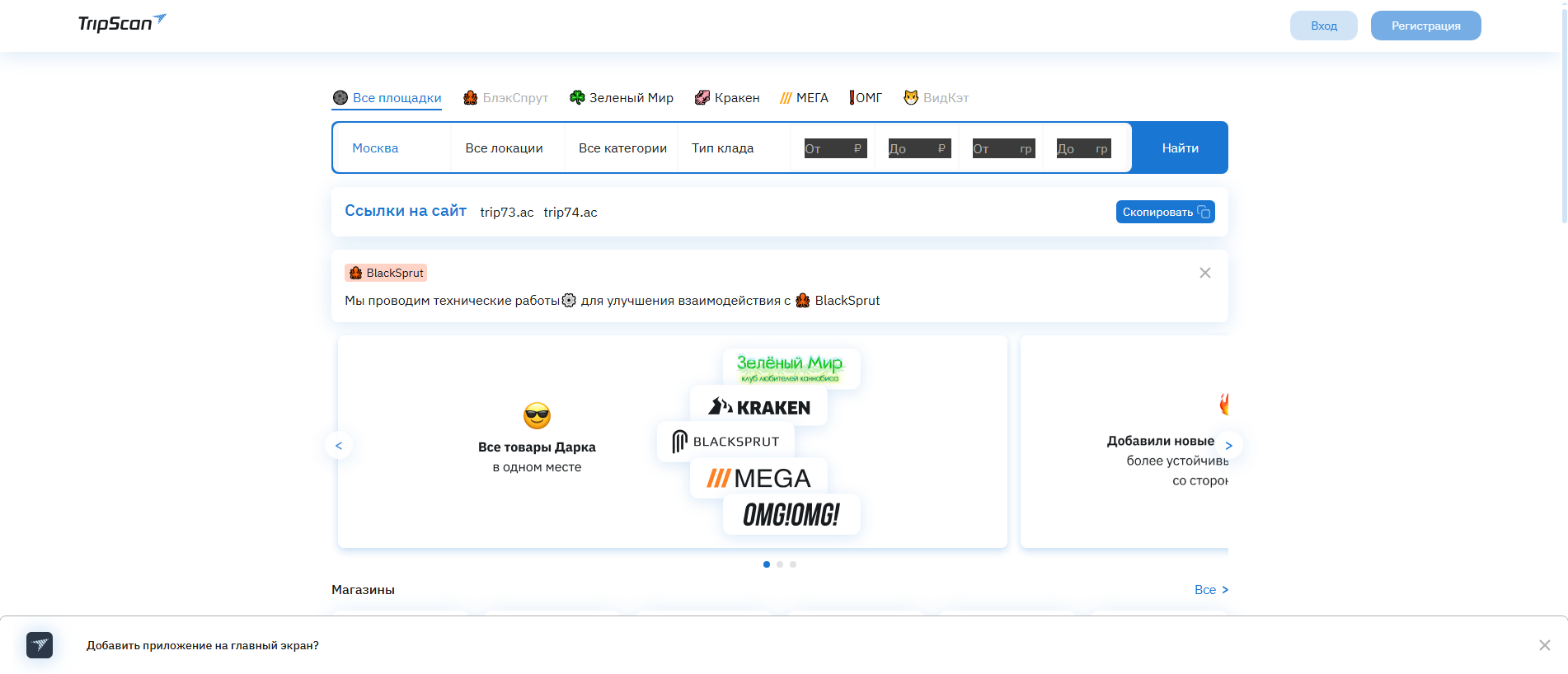Viewport: 1568px width, 674px height.
Task: Click the Зелёный Мир logo card
Action: [x=791, y=367]
